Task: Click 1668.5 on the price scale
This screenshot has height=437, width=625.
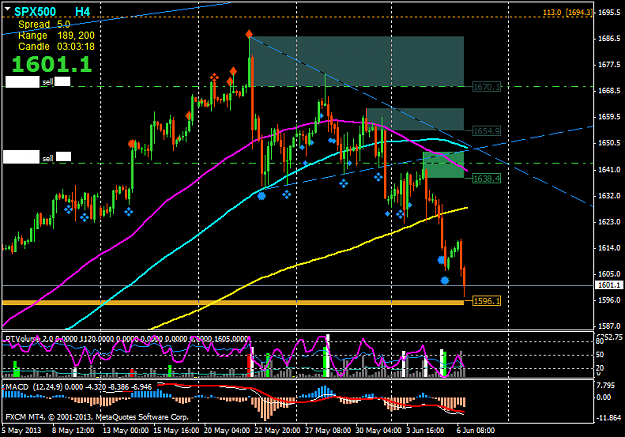Action: point(609,91)
